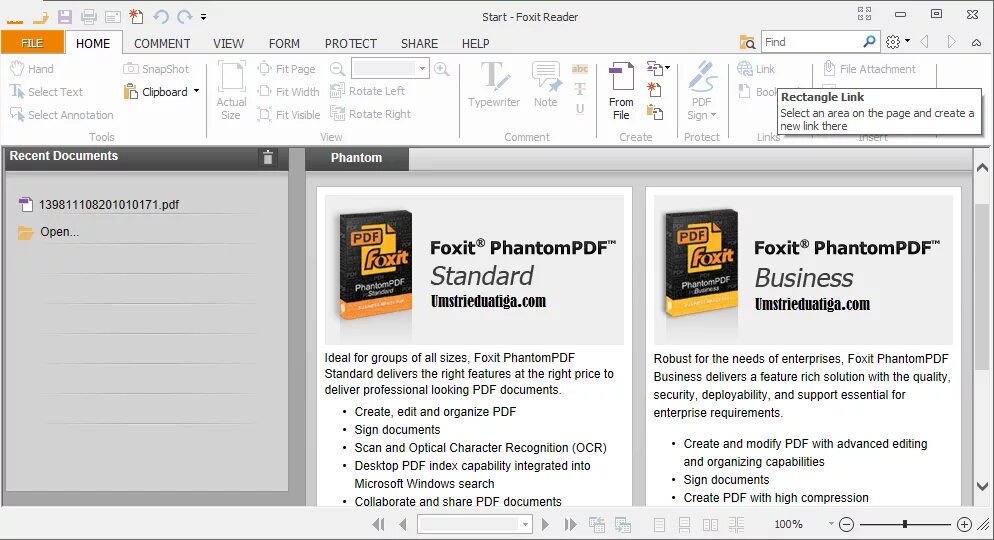Click Fit Width in View group
This screenshot has width=994, height=540.
pos(288,92)
